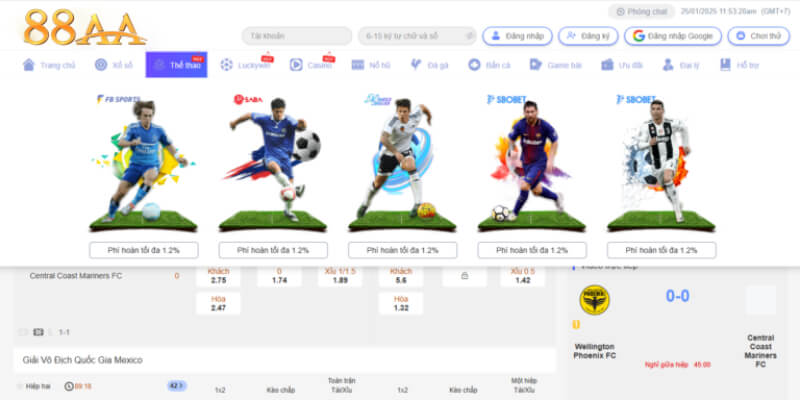Open the Trang chủ home icon
This screenshot has width=800, height=400.
point(29,65)
